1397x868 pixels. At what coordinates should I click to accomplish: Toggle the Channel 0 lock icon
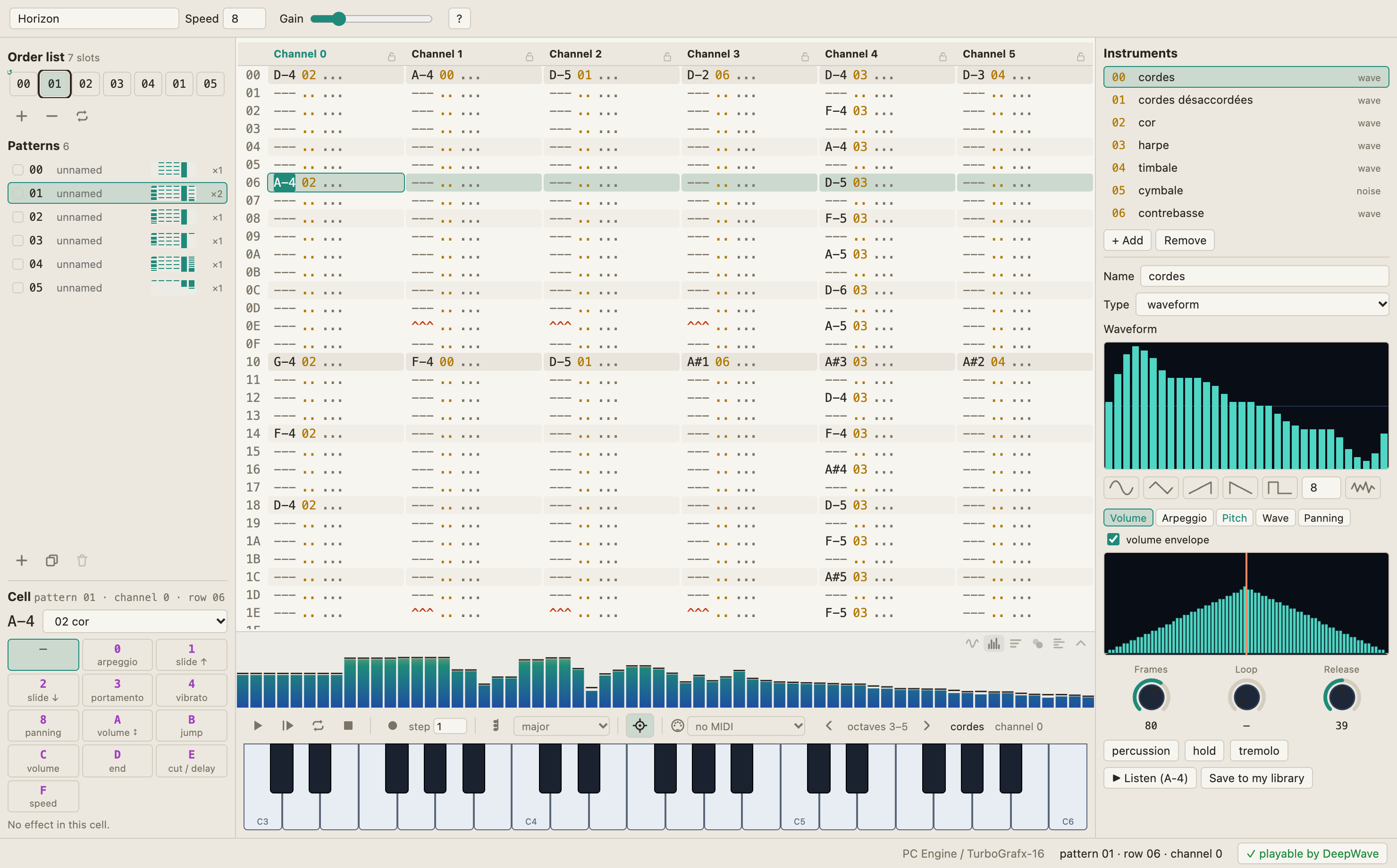[x=392, y=56]
